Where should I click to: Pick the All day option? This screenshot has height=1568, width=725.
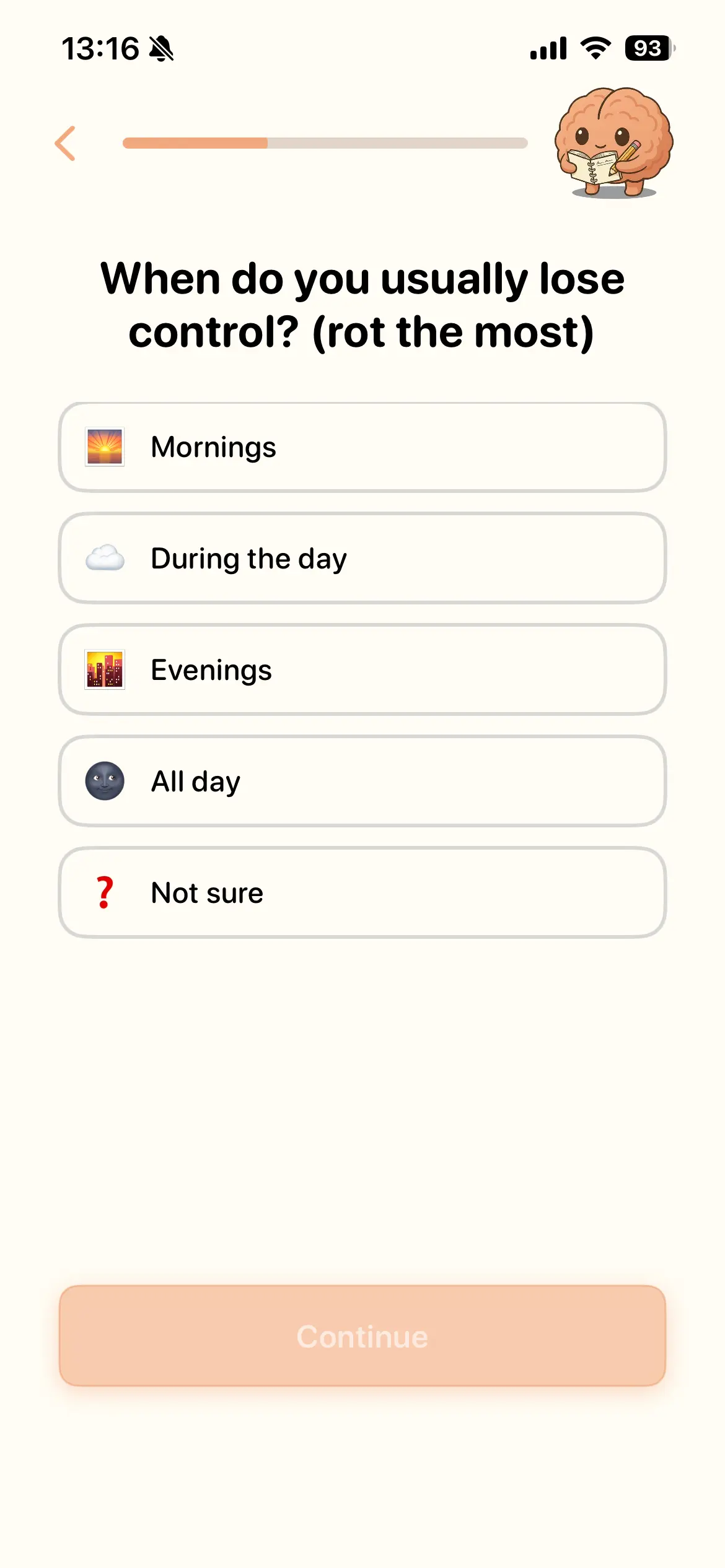coord(362,782)
